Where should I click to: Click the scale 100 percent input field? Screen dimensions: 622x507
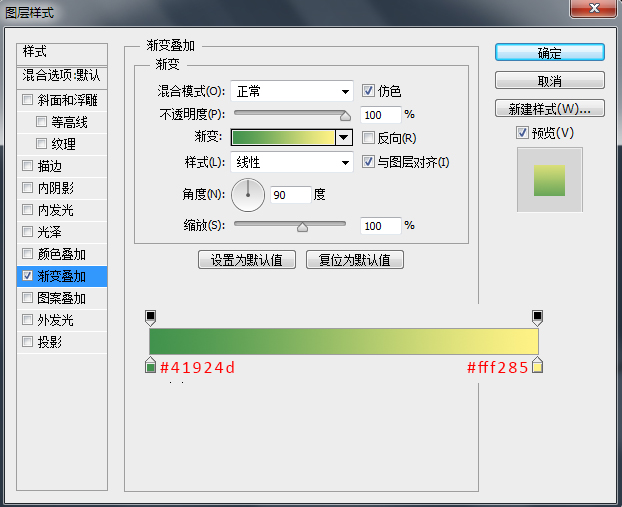[381, 226]
